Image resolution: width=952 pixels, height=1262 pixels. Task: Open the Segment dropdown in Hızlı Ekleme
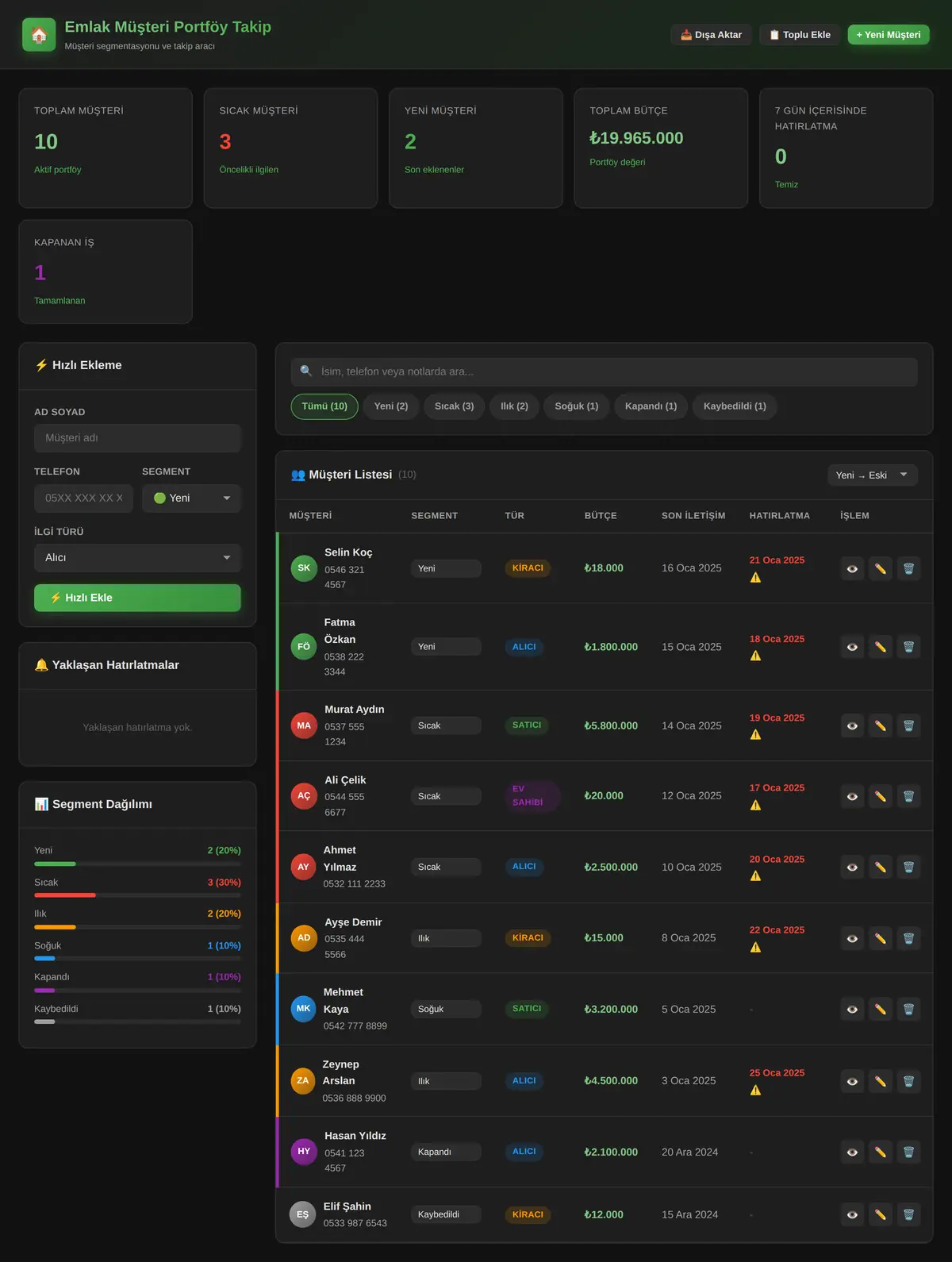coord(191,498)
